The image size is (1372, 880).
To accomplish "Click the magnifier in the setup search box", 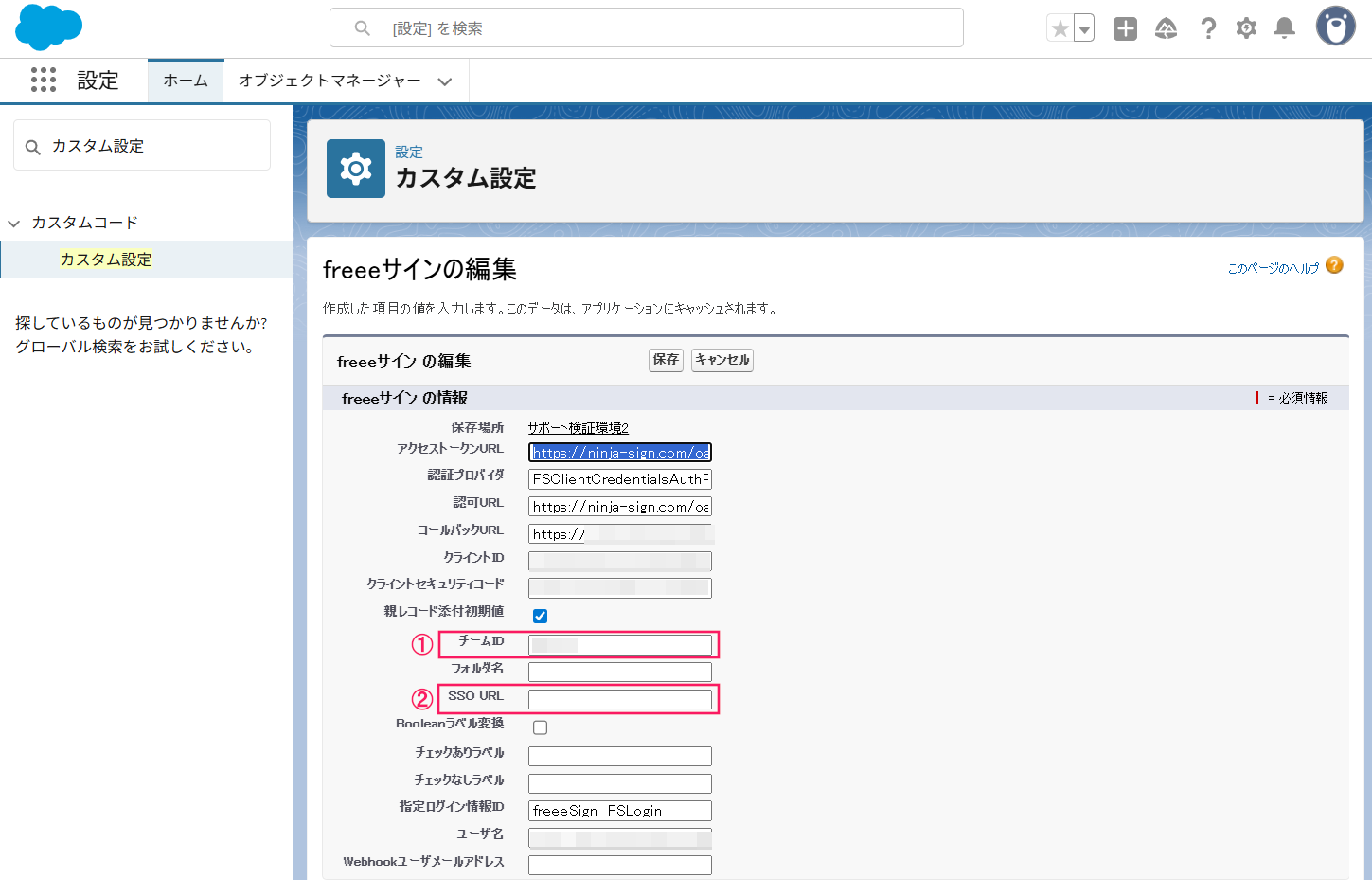I will pyautogui.click(x=362, y=28).
